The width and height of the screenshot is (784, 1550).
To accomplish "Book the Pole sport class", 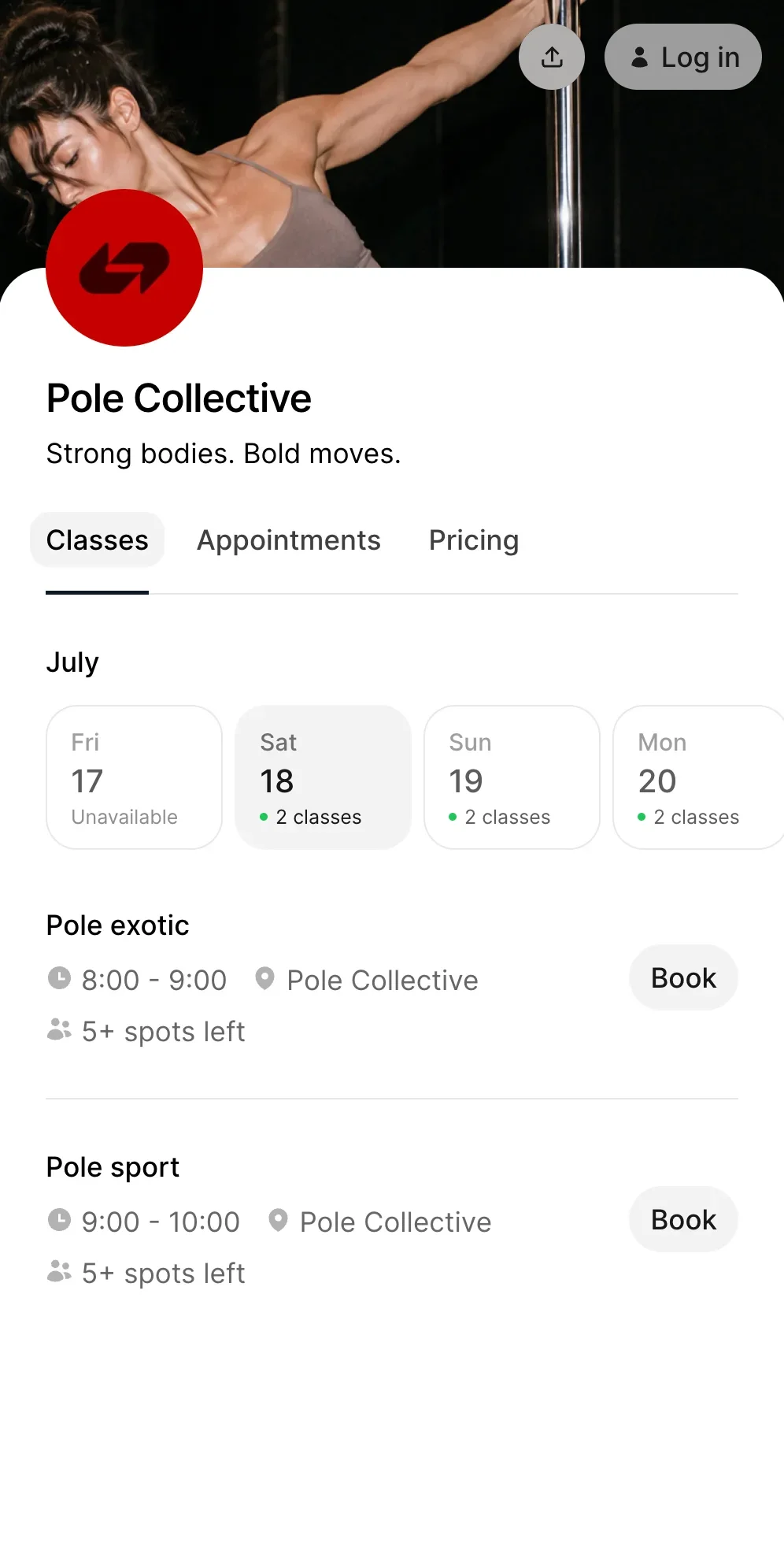I will (683, 1219).
